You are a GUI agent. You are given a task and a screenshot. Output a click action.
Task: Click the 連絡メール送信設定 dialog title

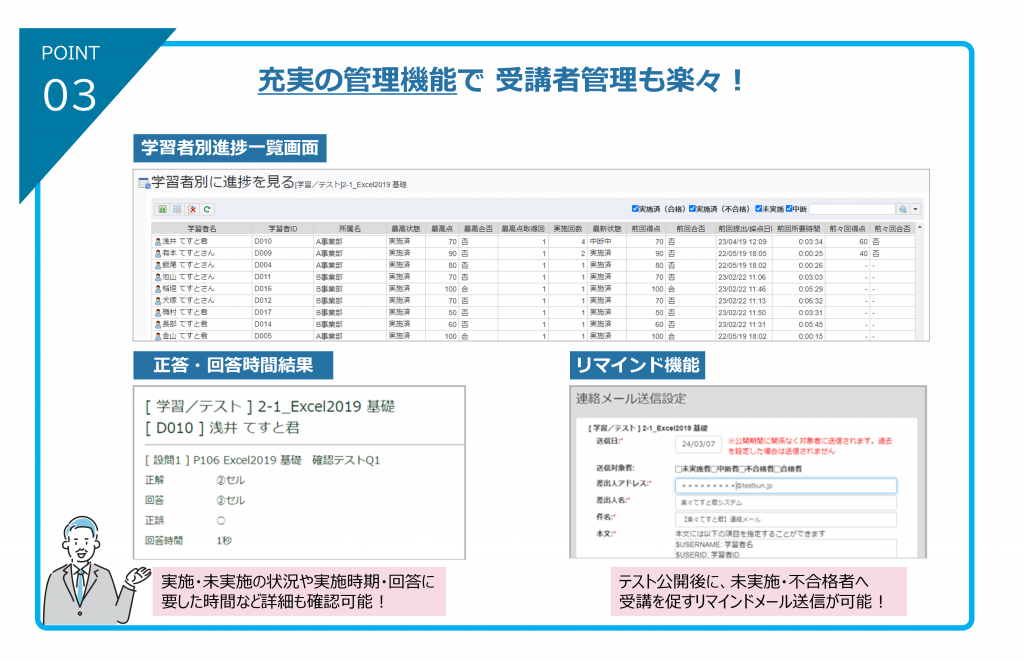click(631, 399)
